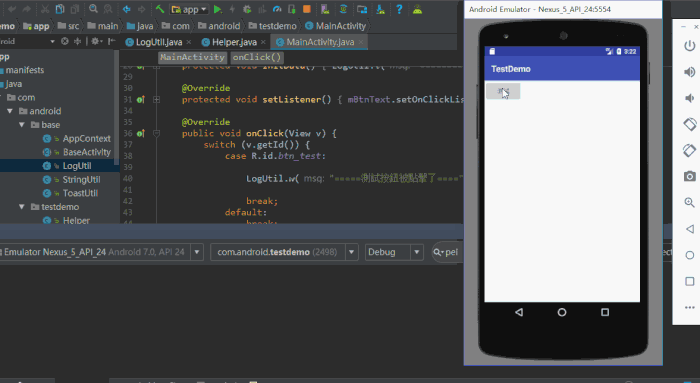Click the logcat search field

click(x=447, y=252)
